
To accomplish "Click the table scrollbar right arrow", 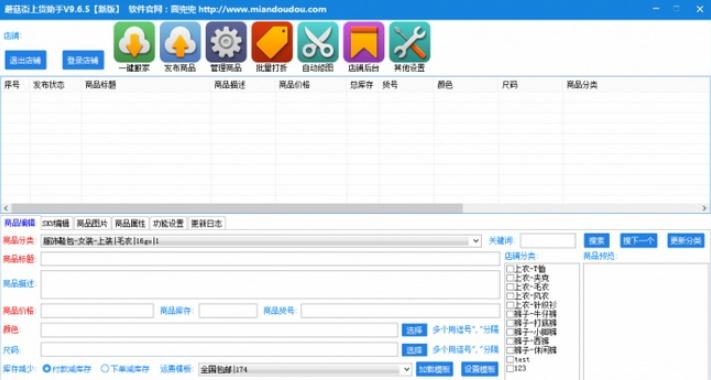I will pos(704,208).
